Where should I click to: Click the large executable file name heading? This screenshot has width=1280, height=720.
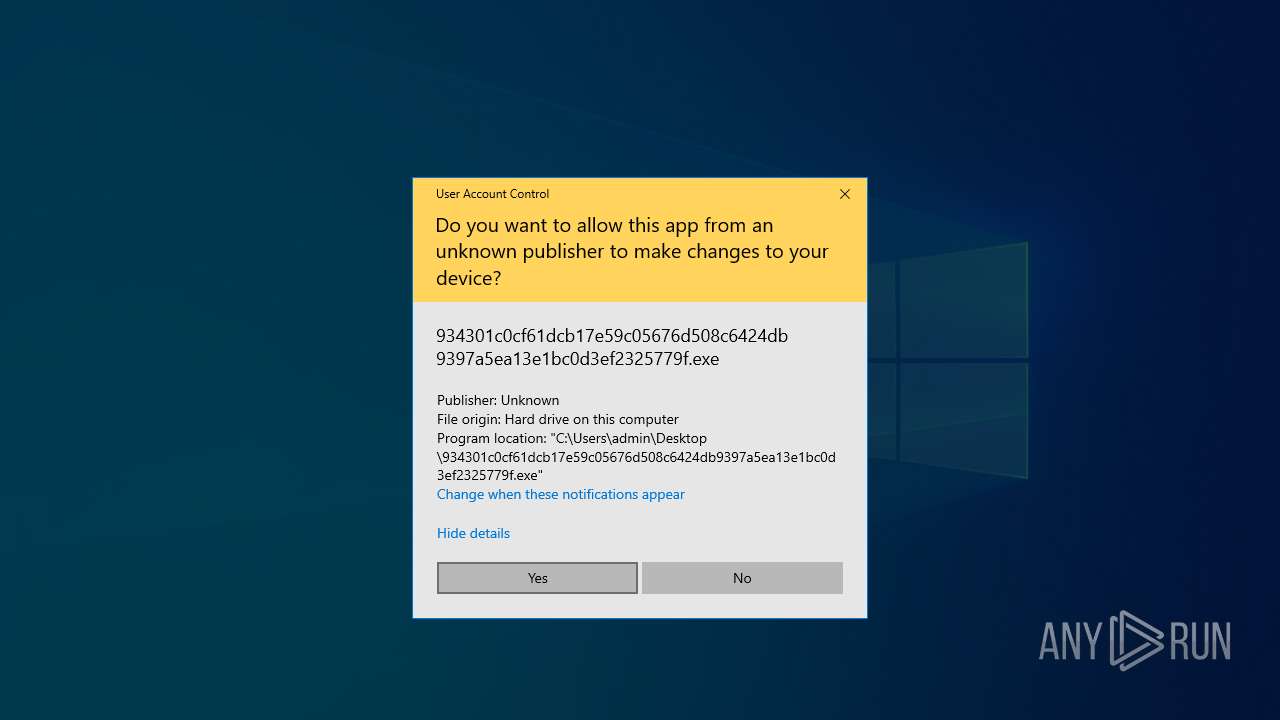tap(612, 347)
